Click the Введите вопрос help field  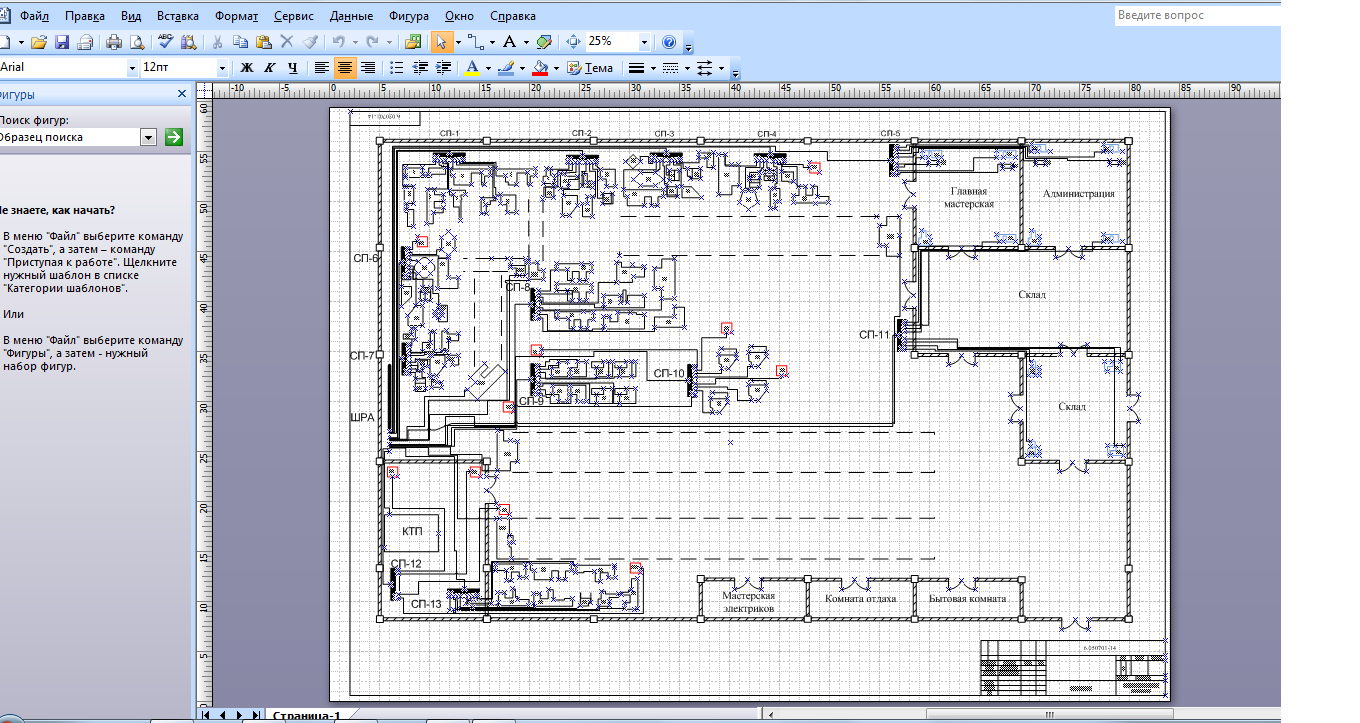[x=1196, y=15]
